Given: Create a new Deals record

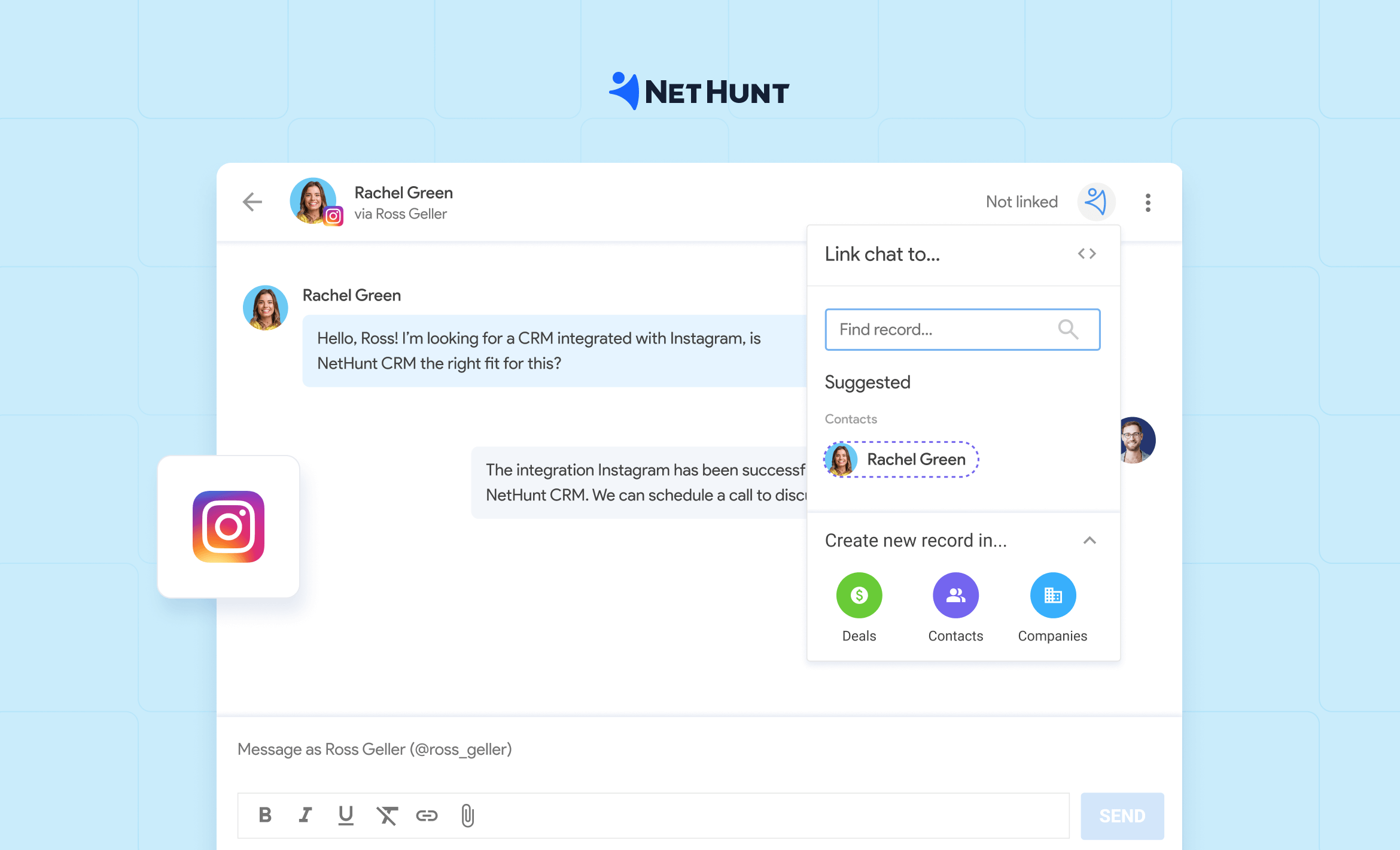Looking at the screenshot, I should tap(859, 596).
